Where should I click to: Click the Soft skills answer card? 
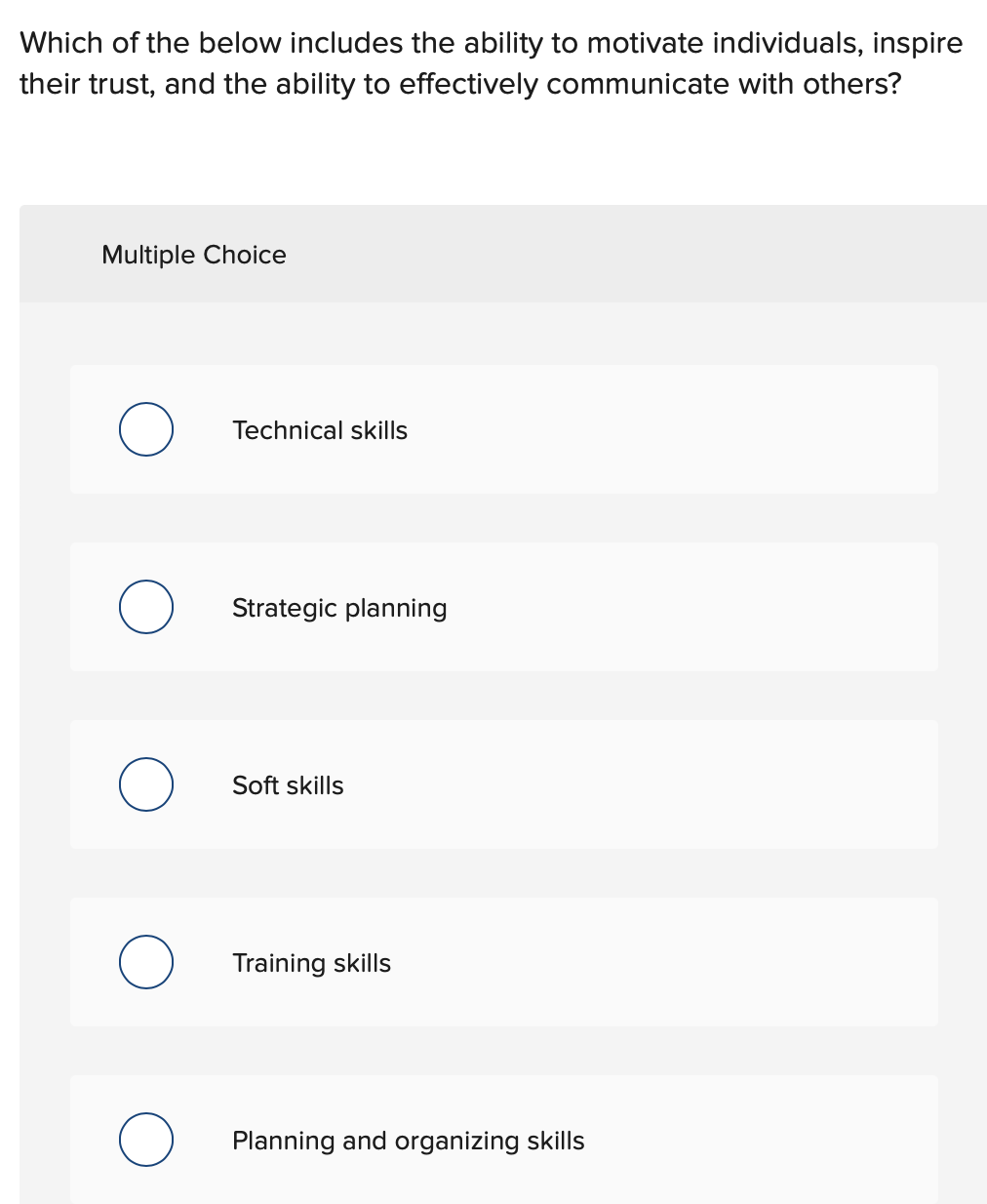coord(504,784)
